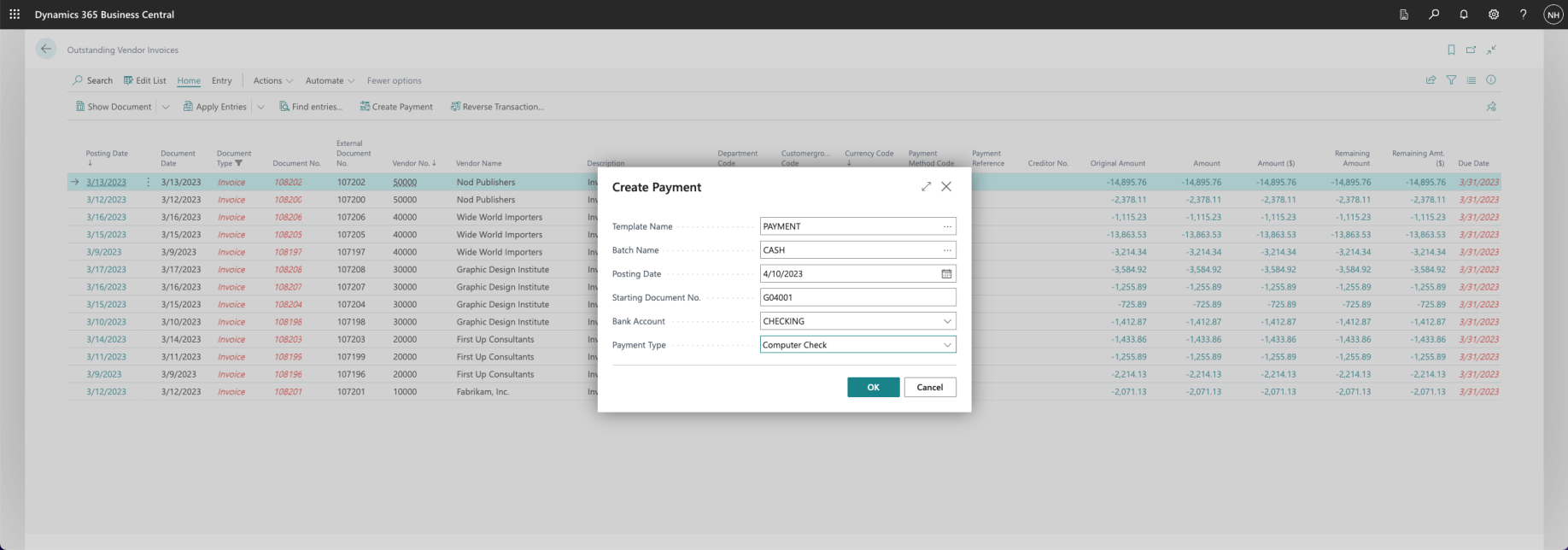Open Payment Type dropdown
The image size is (1568, 550).
point(947,345)
